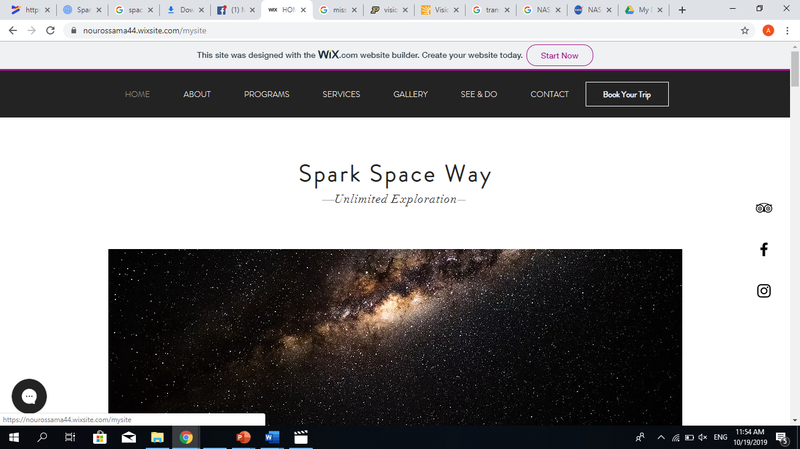Image resolution: width=800 pixels, height=449 pixels.
Task: Close the active Wix HOME tab
Action: click(303, 10)
